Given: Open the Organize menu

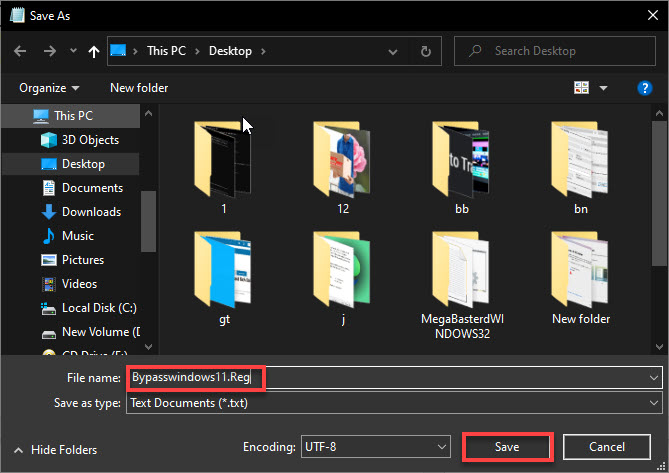Looking at the screenshot, I should click(49, 88).
